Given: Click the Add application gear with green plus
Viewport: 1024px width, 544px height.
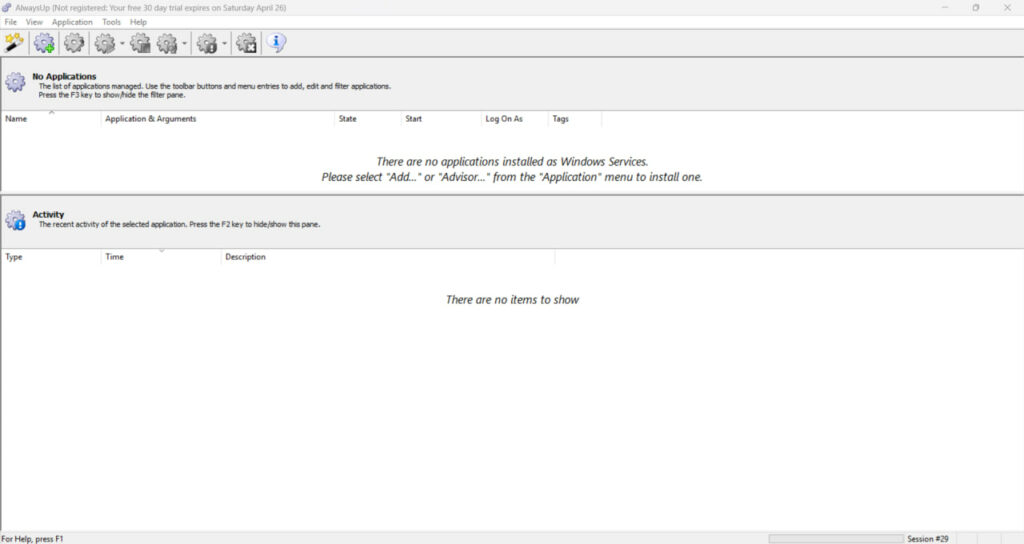Looking at the screenshot, I should click(x=44, y=43).
